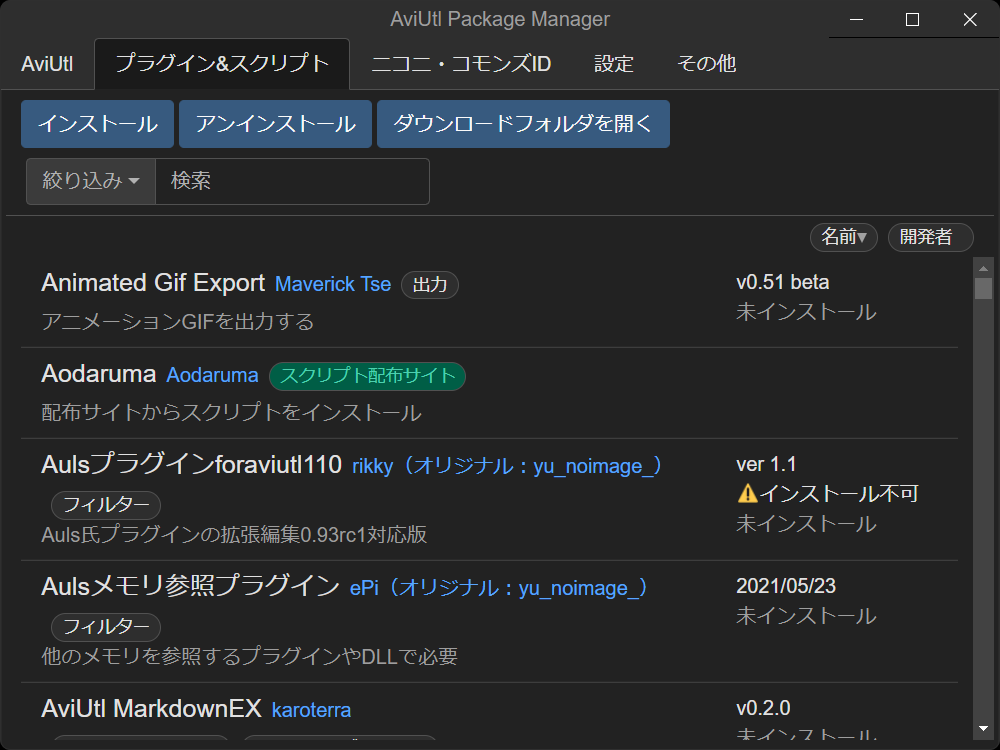The image size is (1000, 750).
Task: Open the Aodaruma developer link
Action: tap(212, 375)
